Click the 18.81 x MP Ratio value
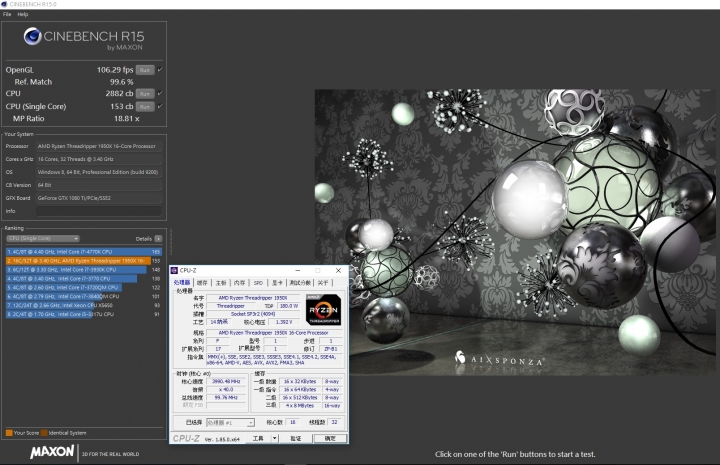This screenshot has width=720, height=465. point(126,118)
